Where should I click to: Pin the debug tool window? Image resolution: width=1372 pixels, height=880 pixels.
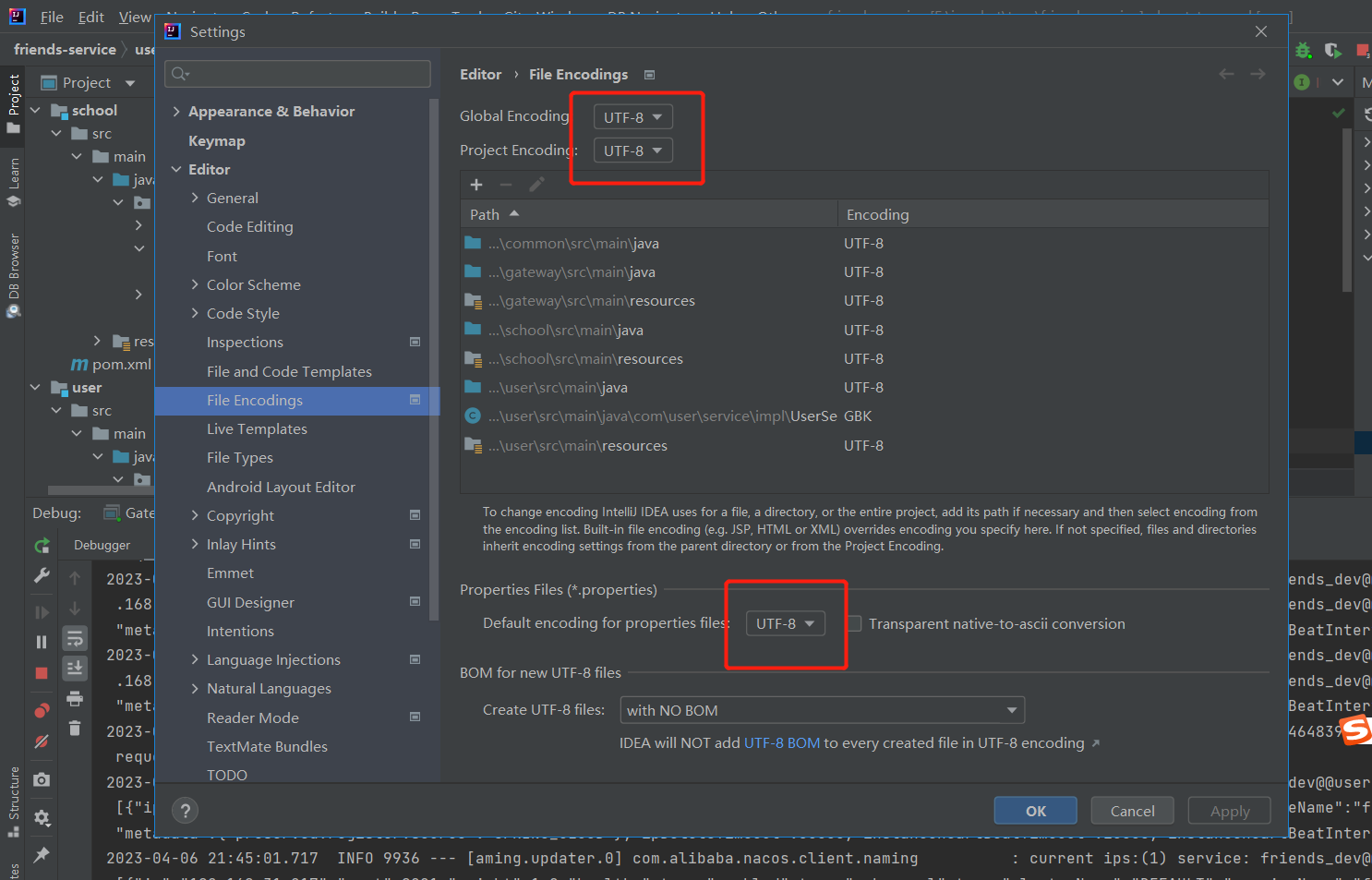[x=42, y=853]
